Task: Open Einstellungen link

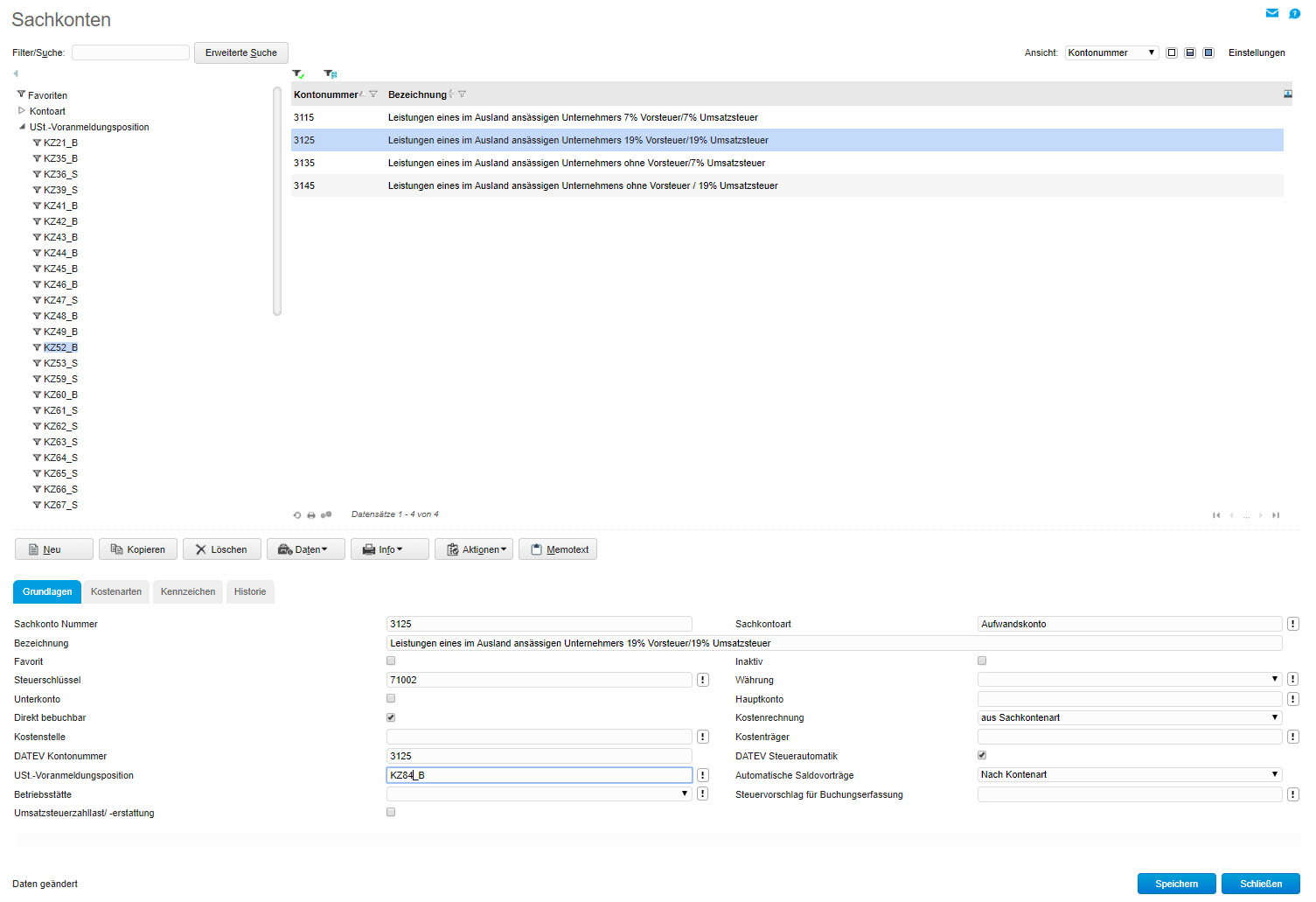Action: (x=1257, y=52)
